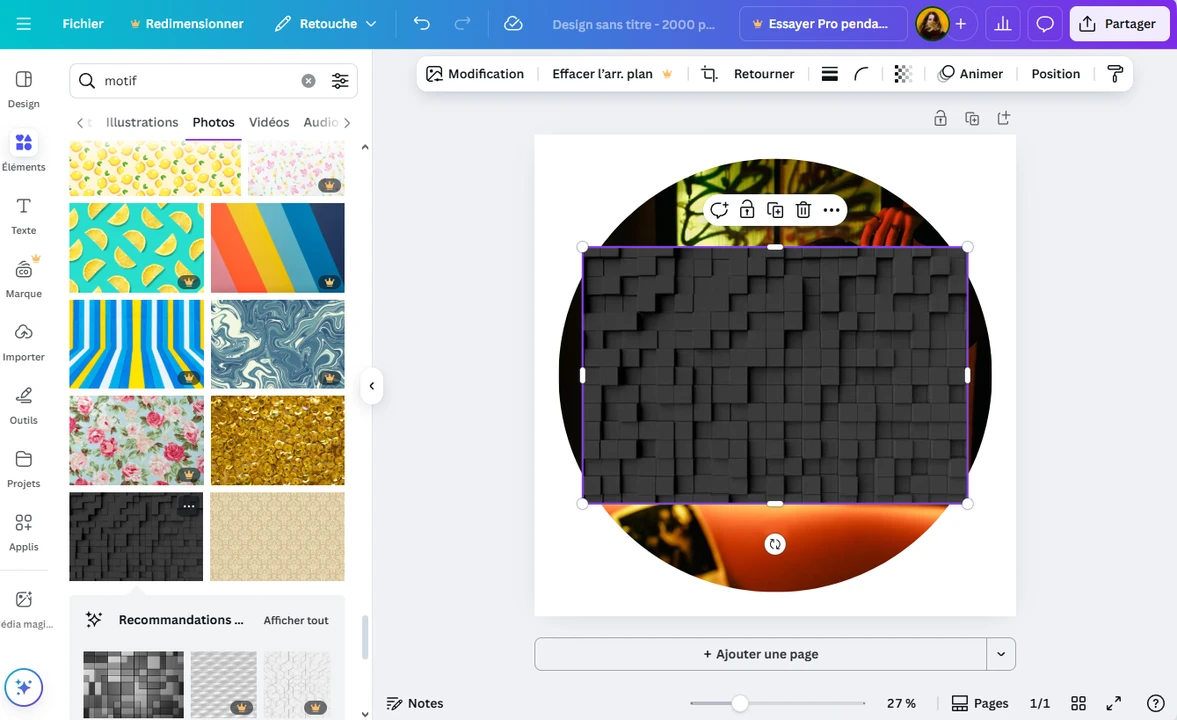Image resolution: width=1177 pixels, height=720 pixels.
Task: Check cloud save status icon
Action: point(513,24)
